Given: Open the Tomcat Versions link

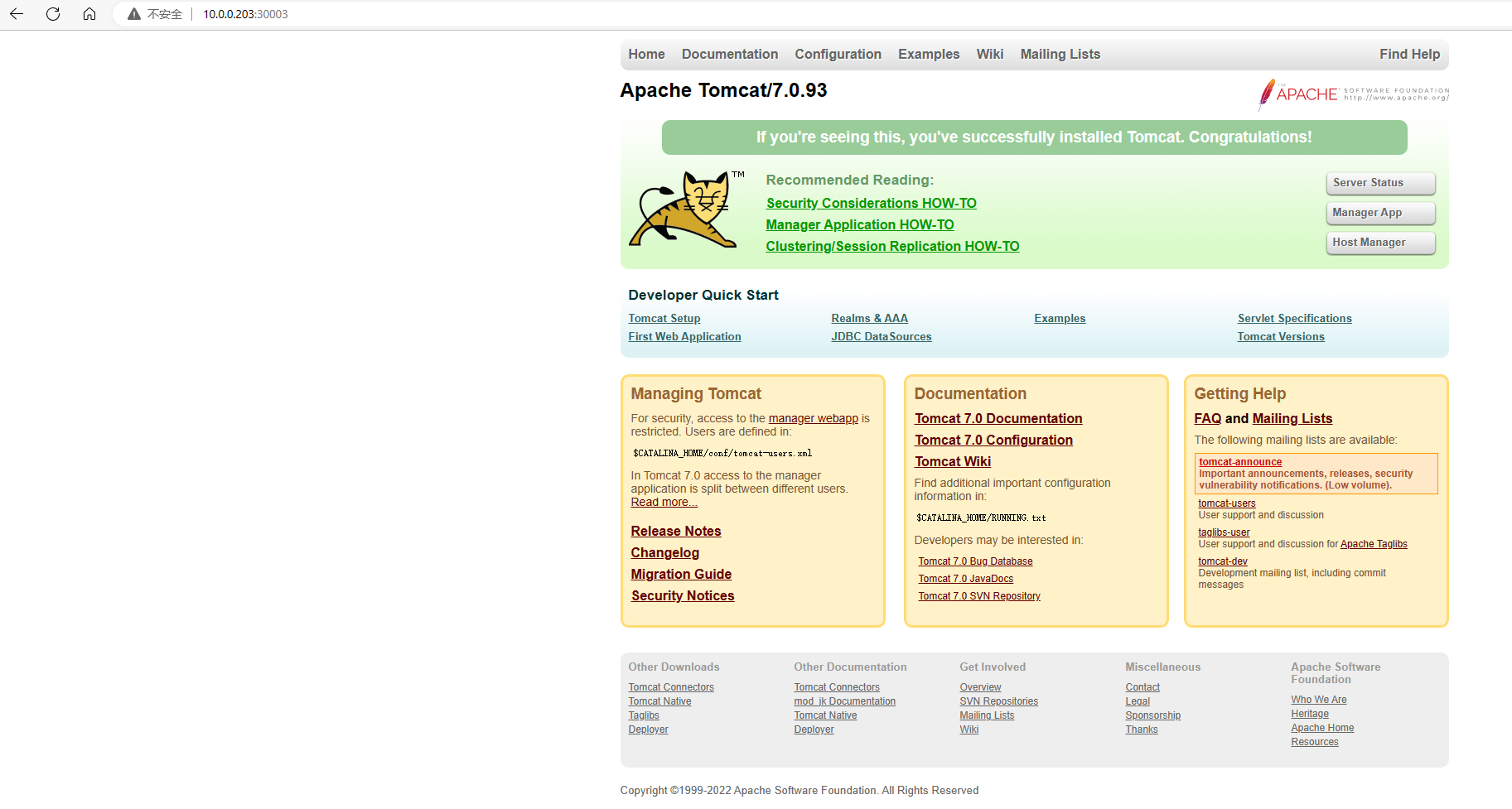Looking at the screenshot, I should 1281,337.
